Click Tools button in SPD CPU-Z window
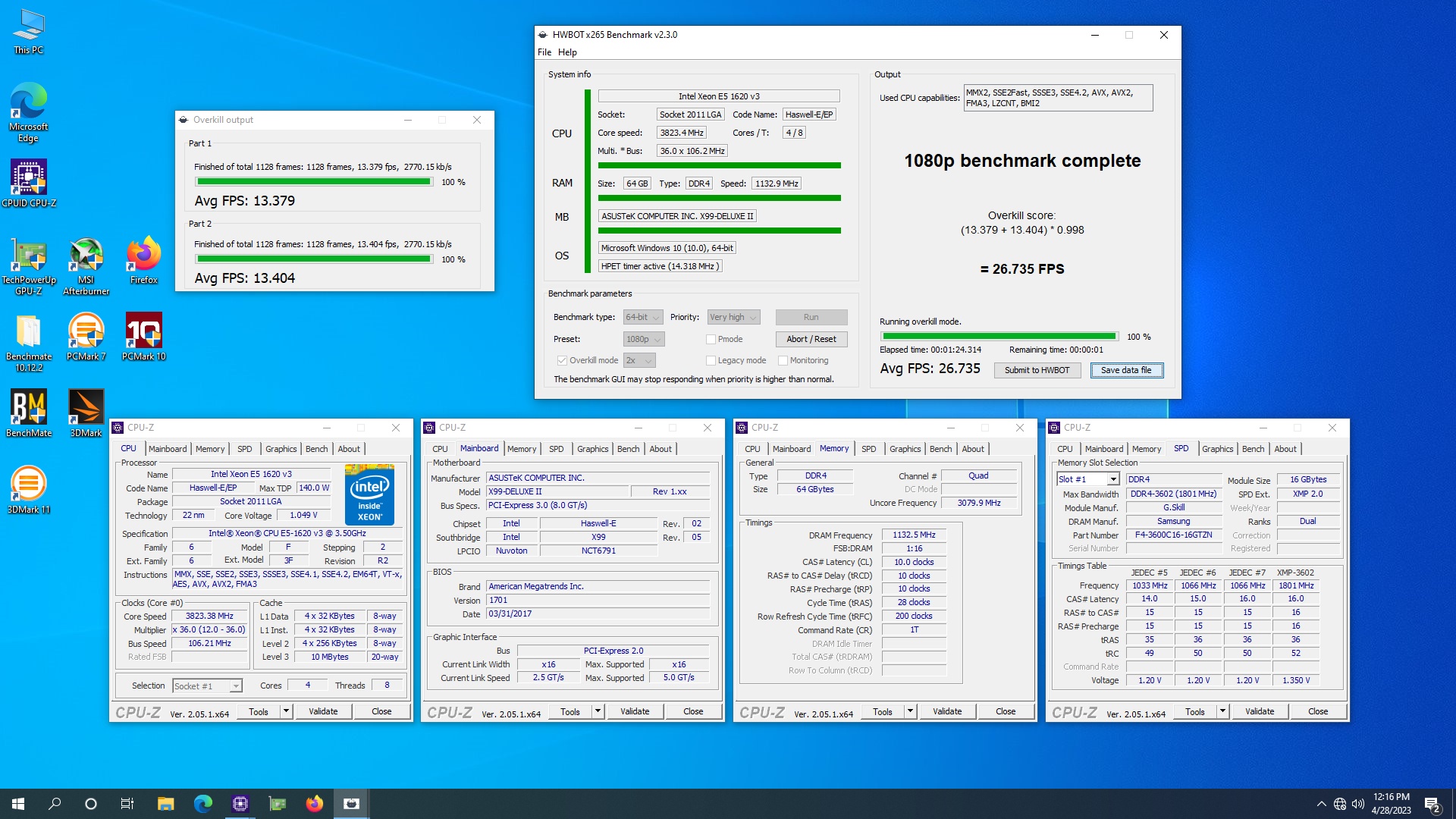1456x819 pixels. [1195, 711]
